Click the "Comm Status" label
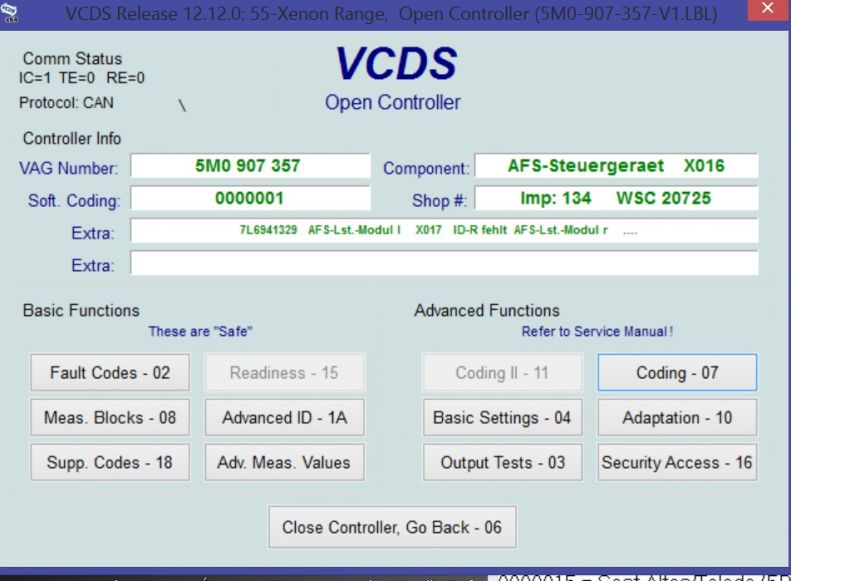The height and width of the screenshot is (581, 850). pyautogui.click(x=72, y=59)
